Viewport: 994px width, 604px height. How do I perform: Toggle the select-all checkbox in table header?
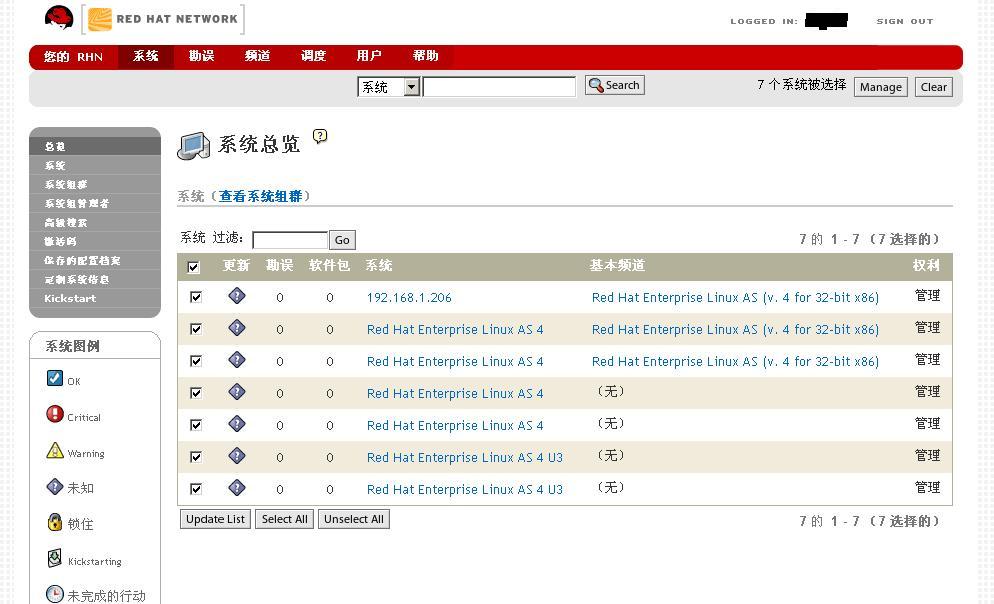194,267
